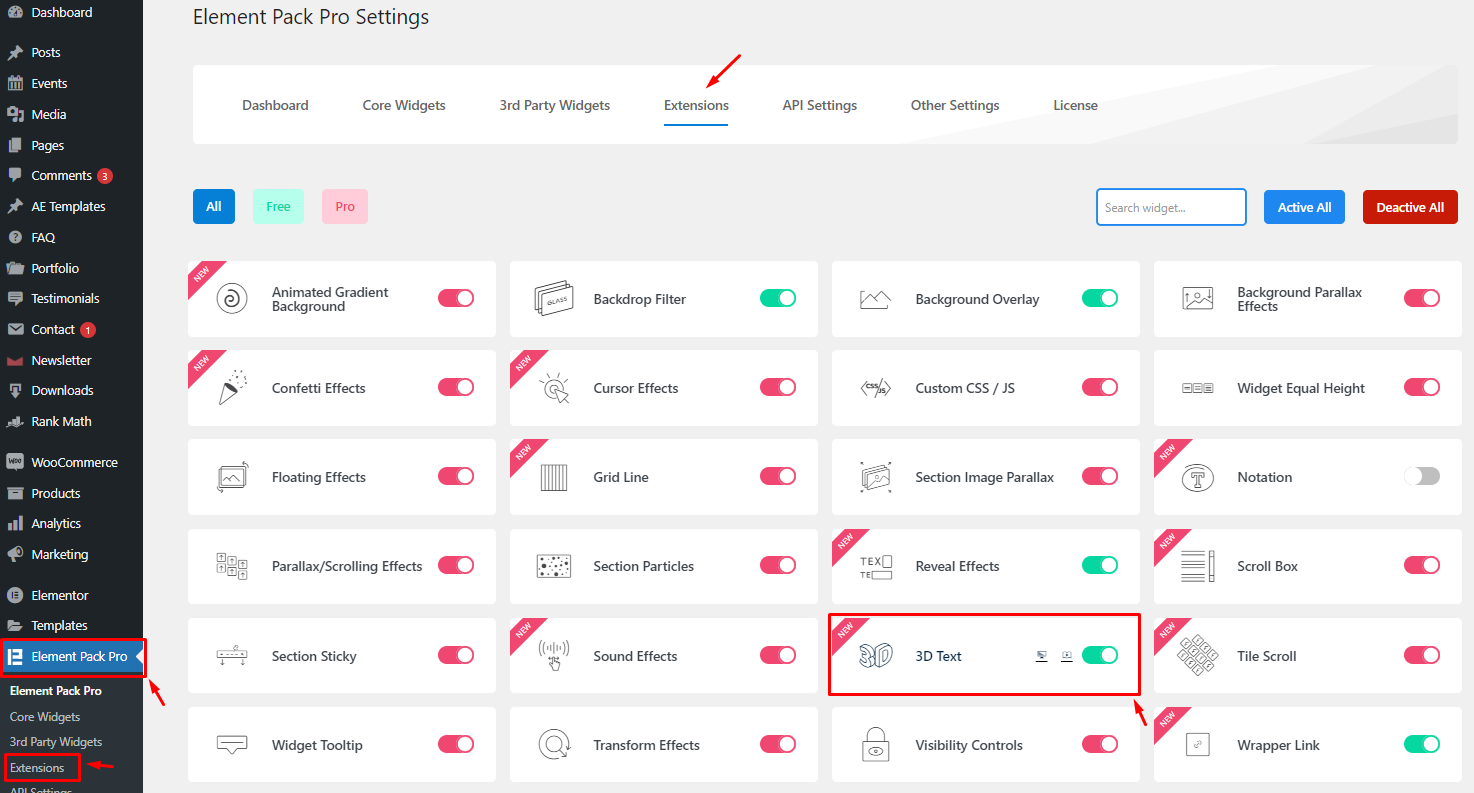Switch to the Core Widgets tab
Image resolution: width=1474 pixels, height=793 pixels.
(x=404, y=105)
